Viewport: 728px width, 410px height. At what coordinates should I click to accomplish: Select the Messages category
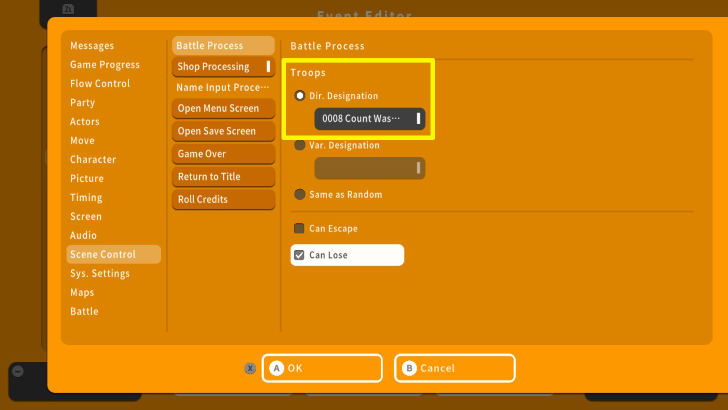(92, 46)
